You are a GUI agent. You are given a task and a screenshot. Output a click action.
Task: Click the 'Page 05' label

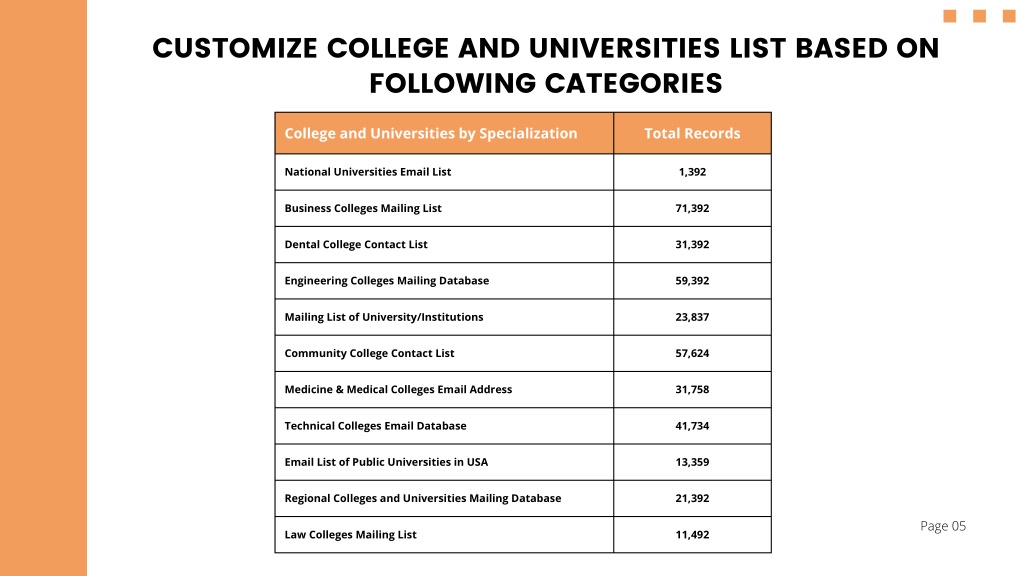click(x=943, y=526)
